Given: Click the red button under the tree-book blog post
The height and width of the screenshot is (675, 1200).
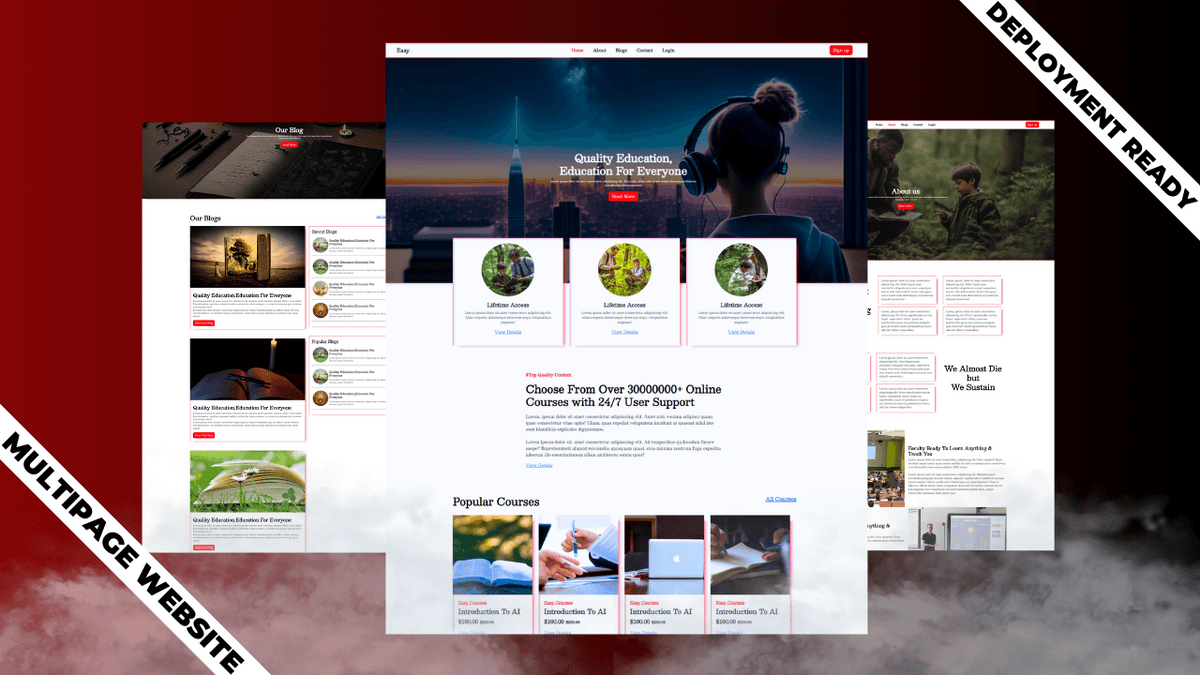Looking at the screenshot, I should point(203,323).
